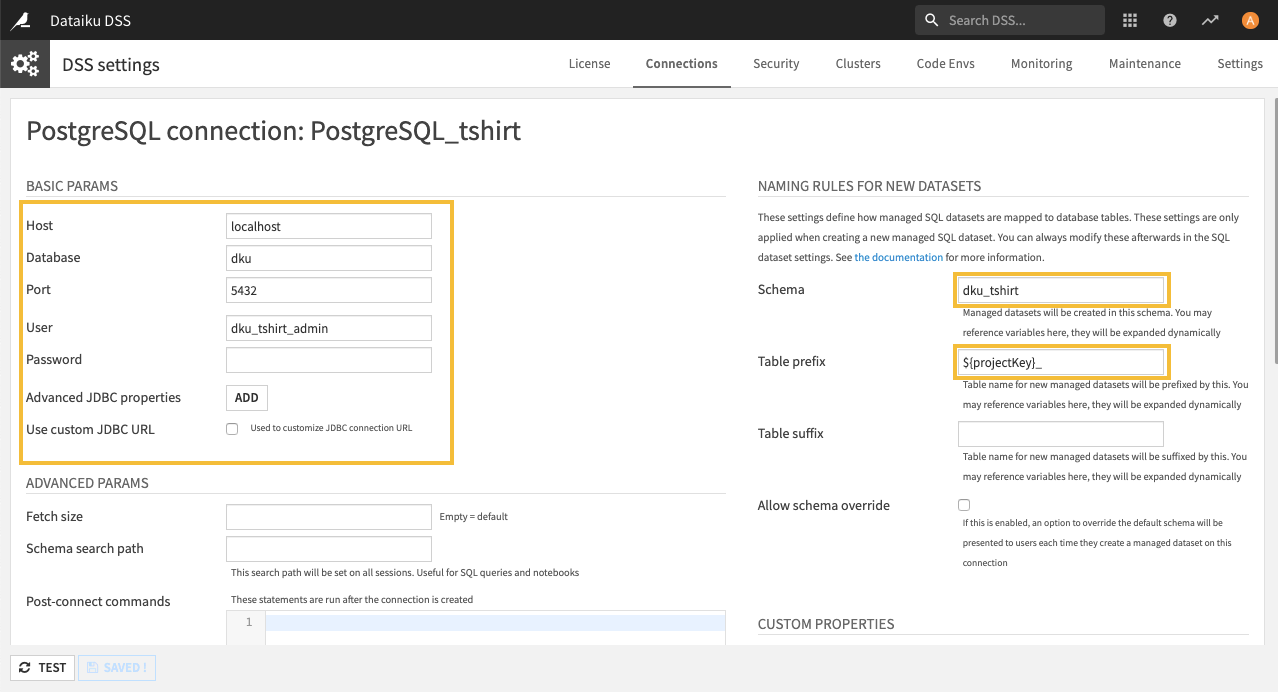This screenshot has height=692, width=1278.
Task: Click the DSS settings gears icon
Action: (x=25, y=64)
